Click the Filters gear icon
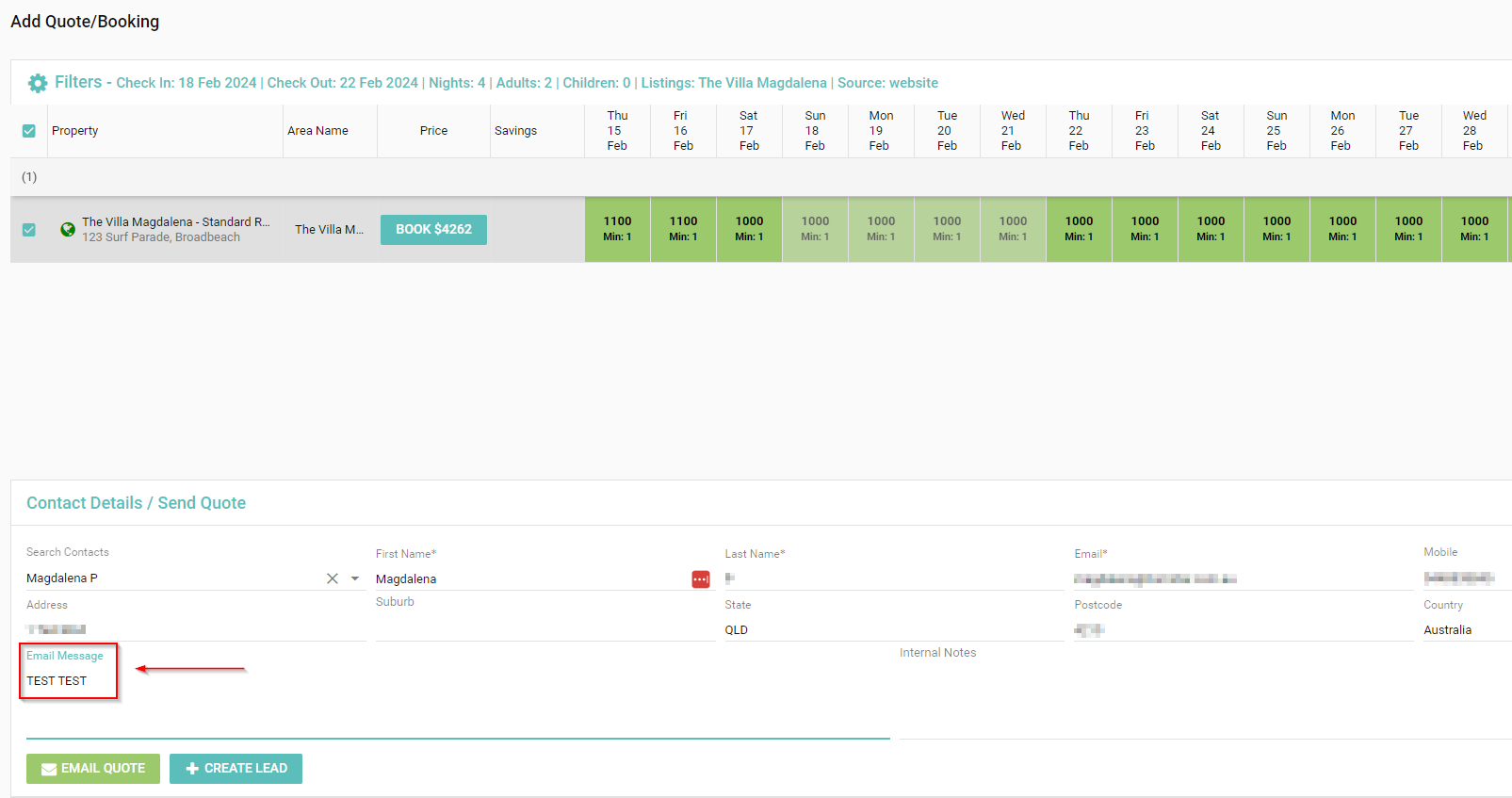1512x798 pixels. pos(37,83)
